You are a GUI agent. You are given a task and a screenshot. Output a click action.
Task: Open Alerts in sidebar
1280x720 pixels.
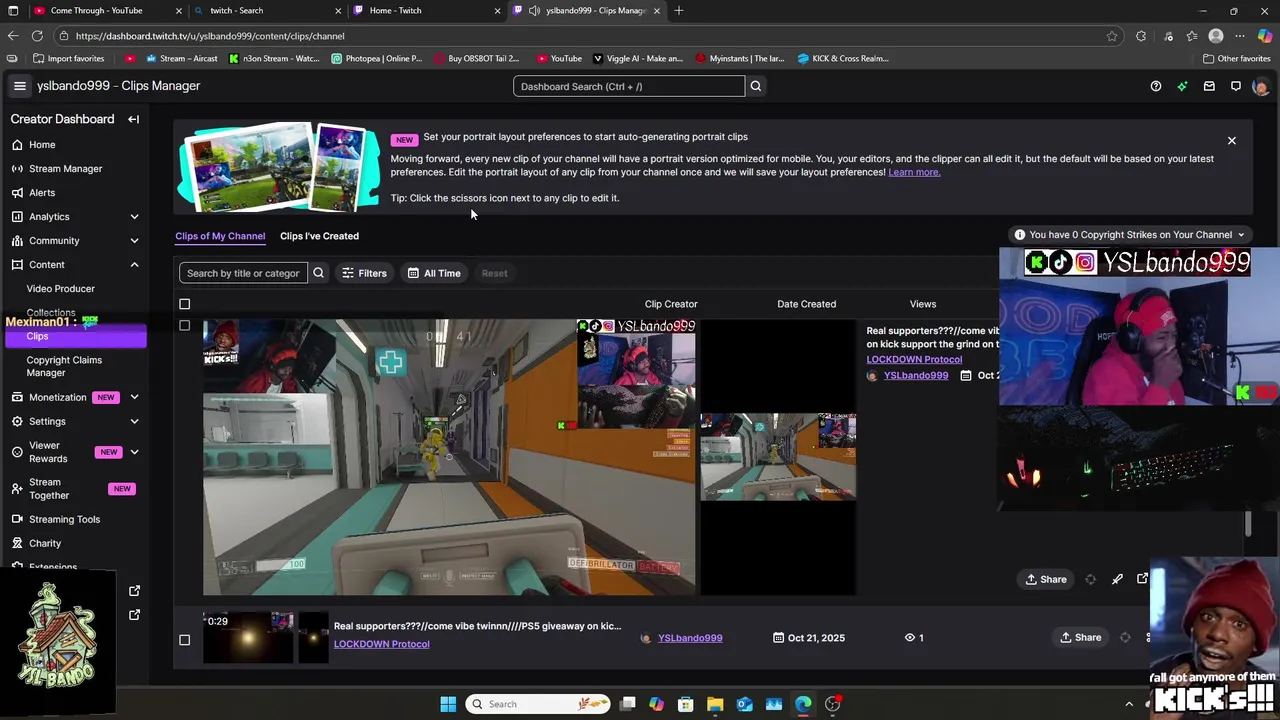click(x=42, y=193)
